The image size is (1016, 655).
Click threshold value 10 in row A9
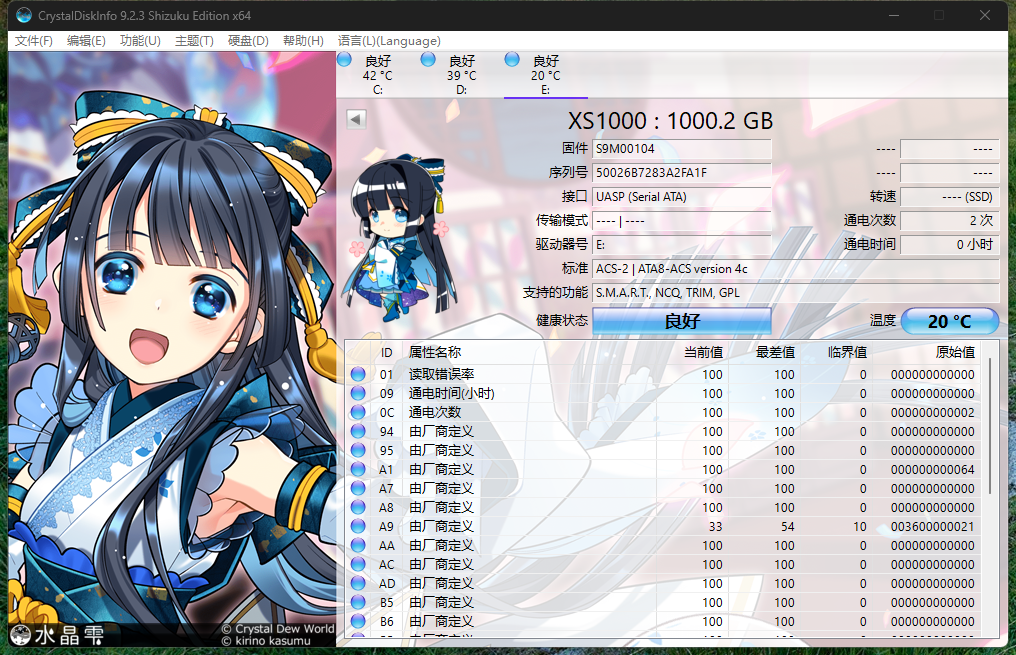[860, 526]
